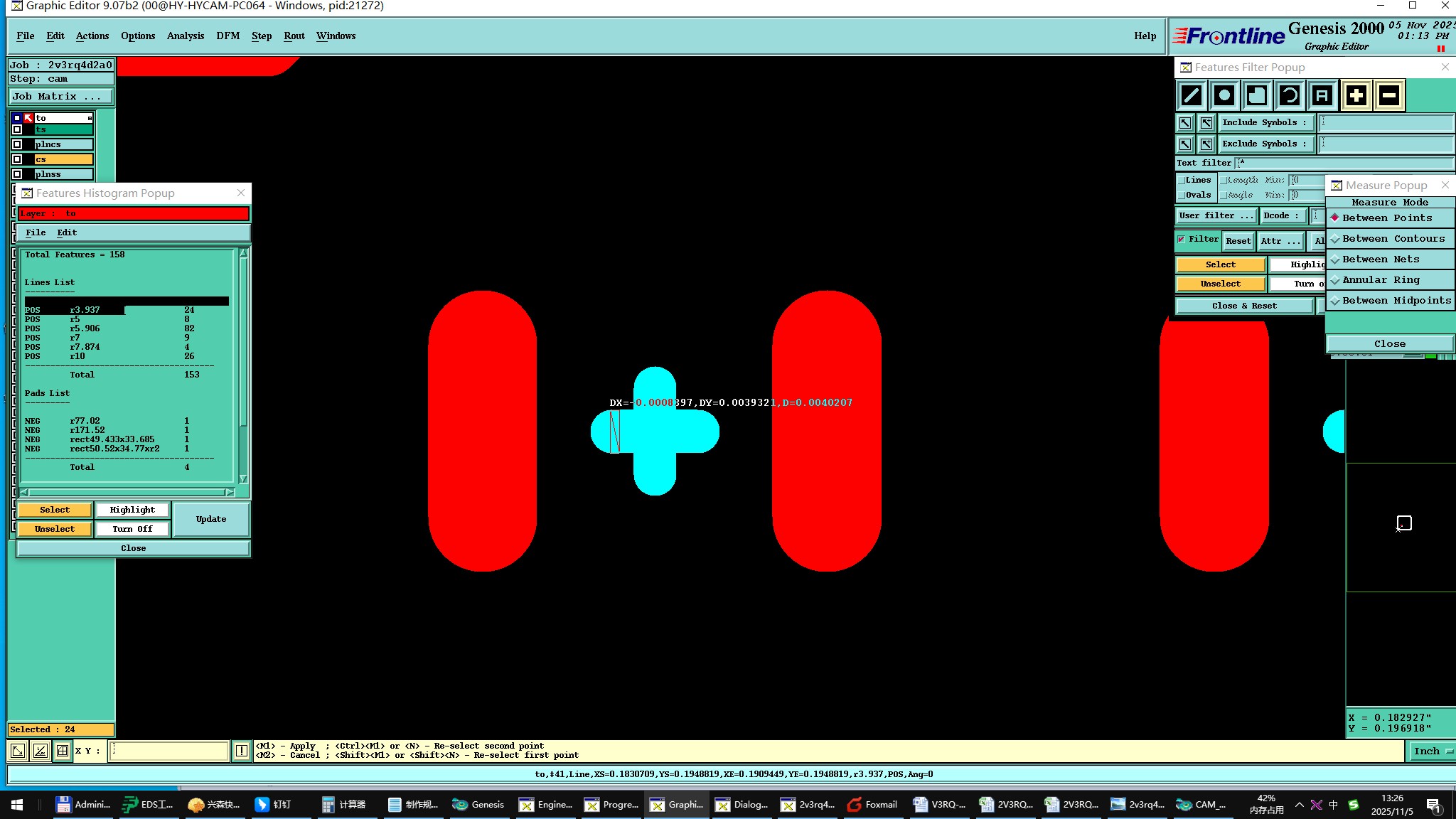This screenshot has height=819, width=1456.
Task: Click the text feature filter icon
Action: (1322, 95)
